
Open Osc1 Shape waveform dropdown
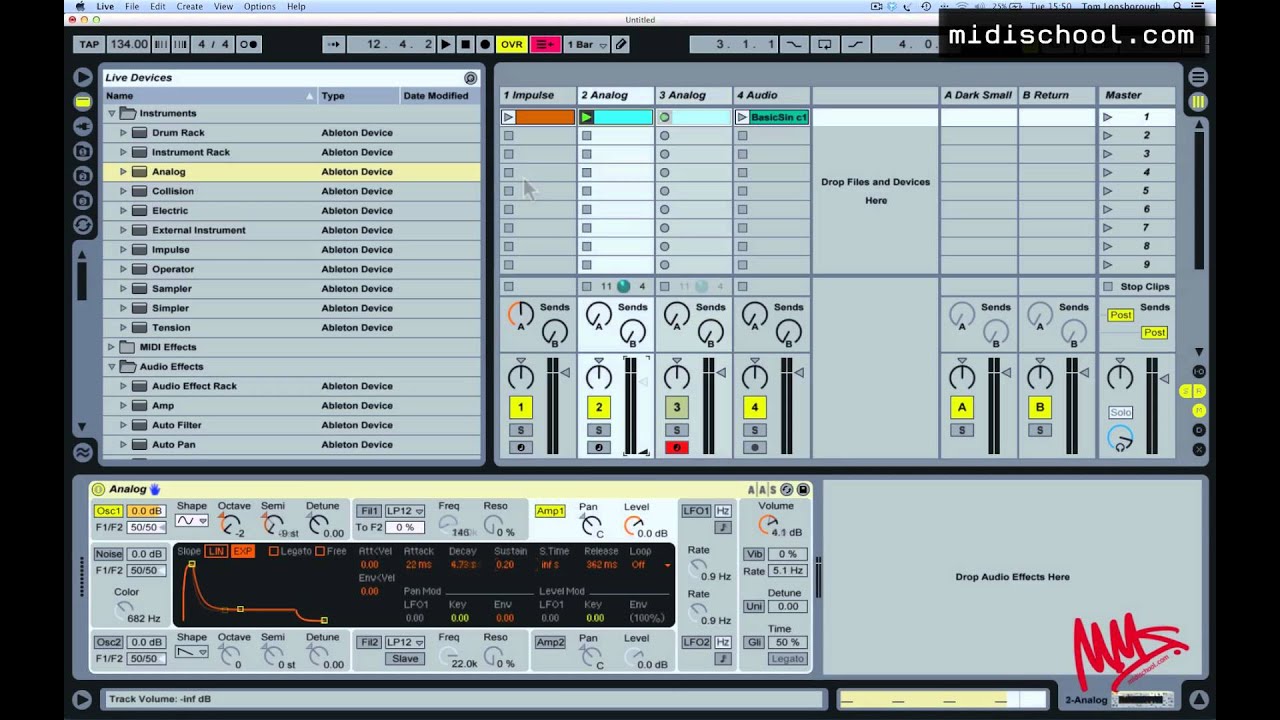(191, 521)
